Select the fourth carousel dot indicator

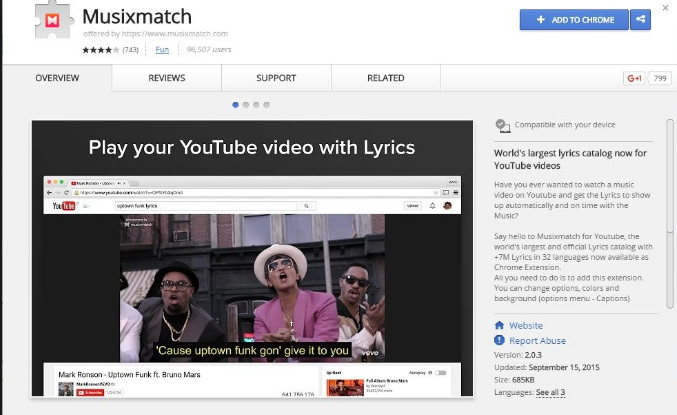point(266,104)
